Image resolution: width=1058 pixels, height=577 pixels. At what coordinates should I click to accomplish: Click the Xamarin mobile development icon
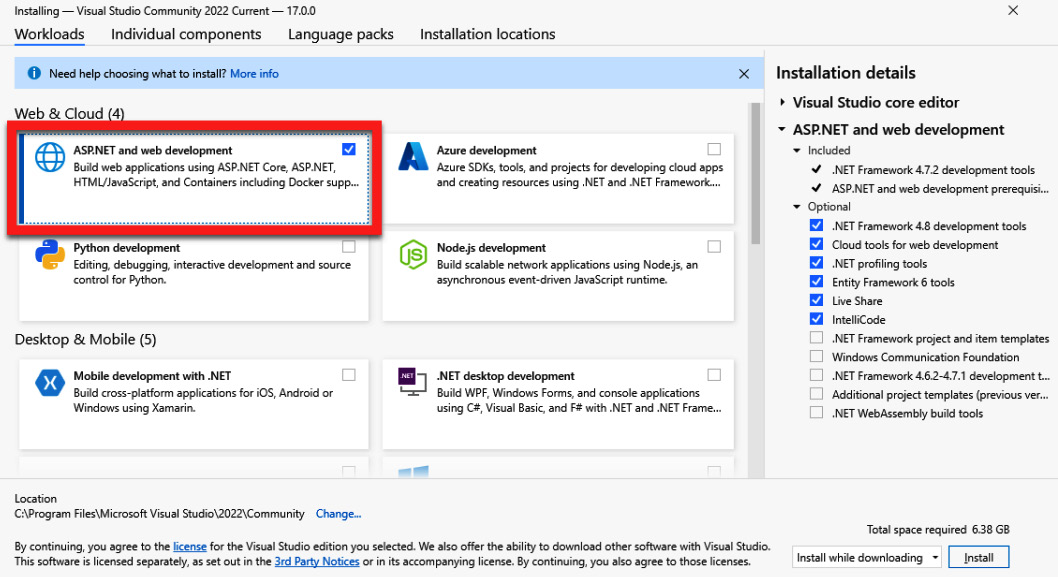click(50, 383)
